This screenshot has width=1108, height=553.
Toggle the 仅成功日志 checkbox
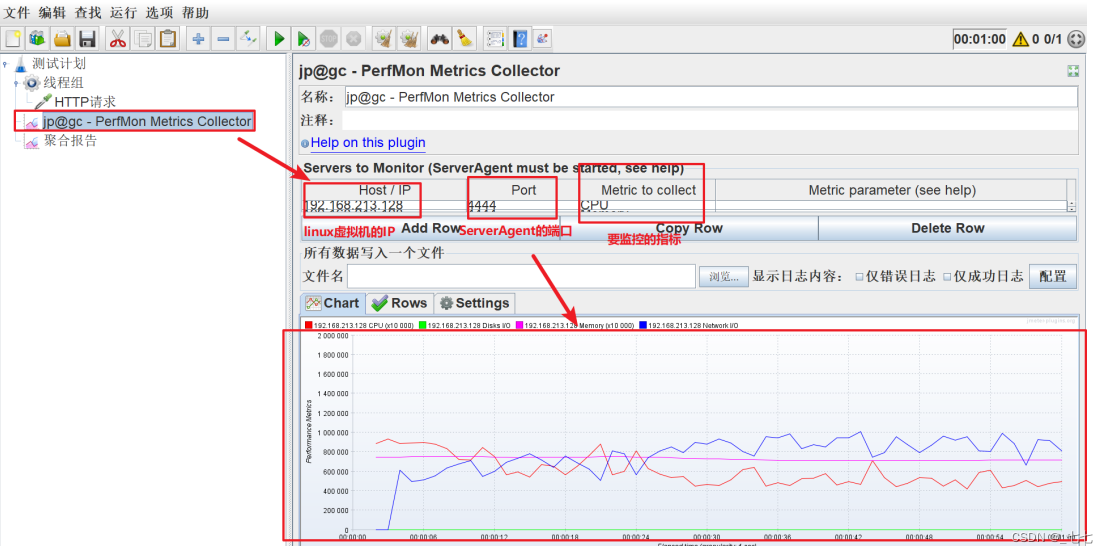948,277
